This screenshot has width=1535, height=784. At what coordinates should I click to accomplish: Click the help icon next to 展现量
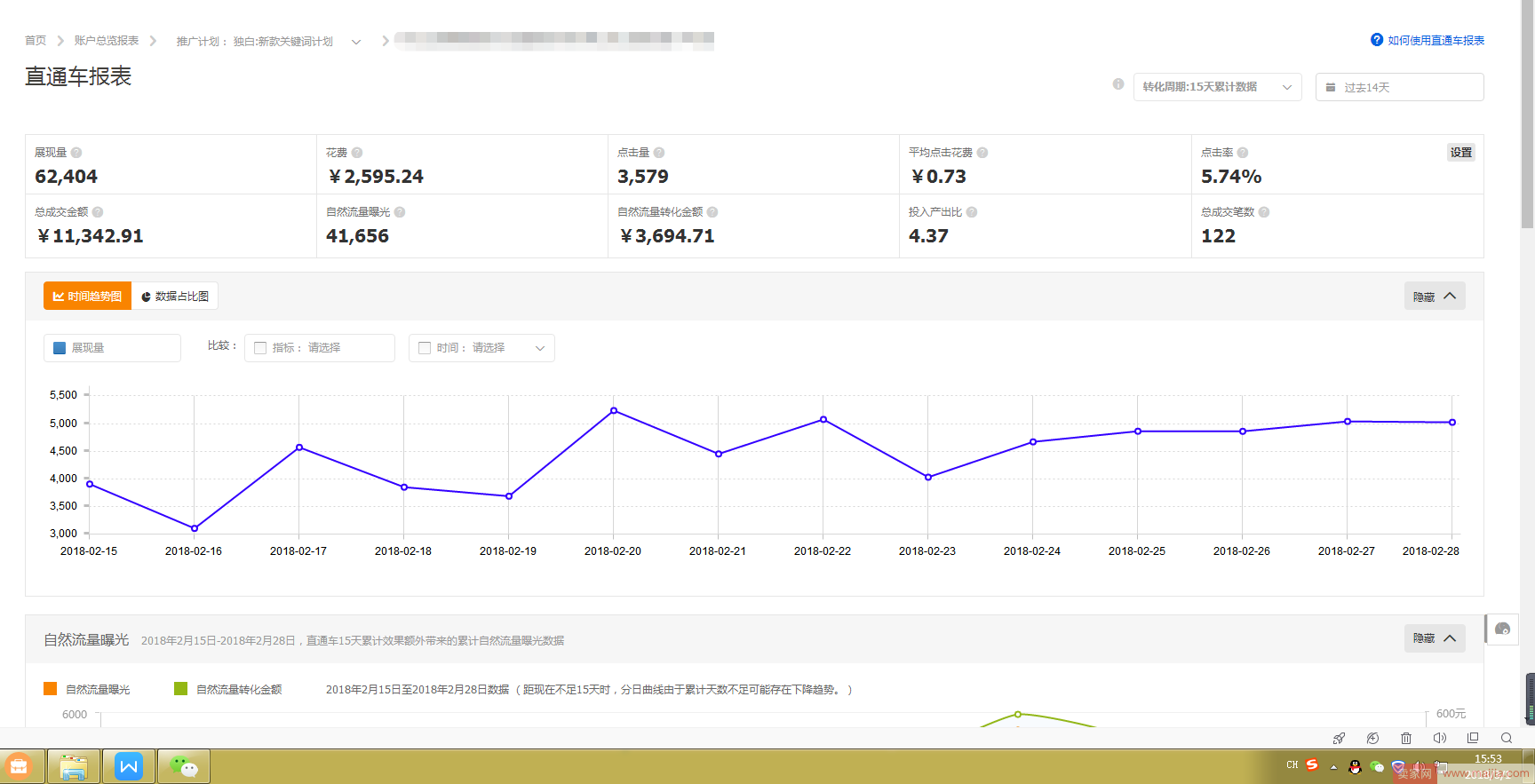point(76,153)
